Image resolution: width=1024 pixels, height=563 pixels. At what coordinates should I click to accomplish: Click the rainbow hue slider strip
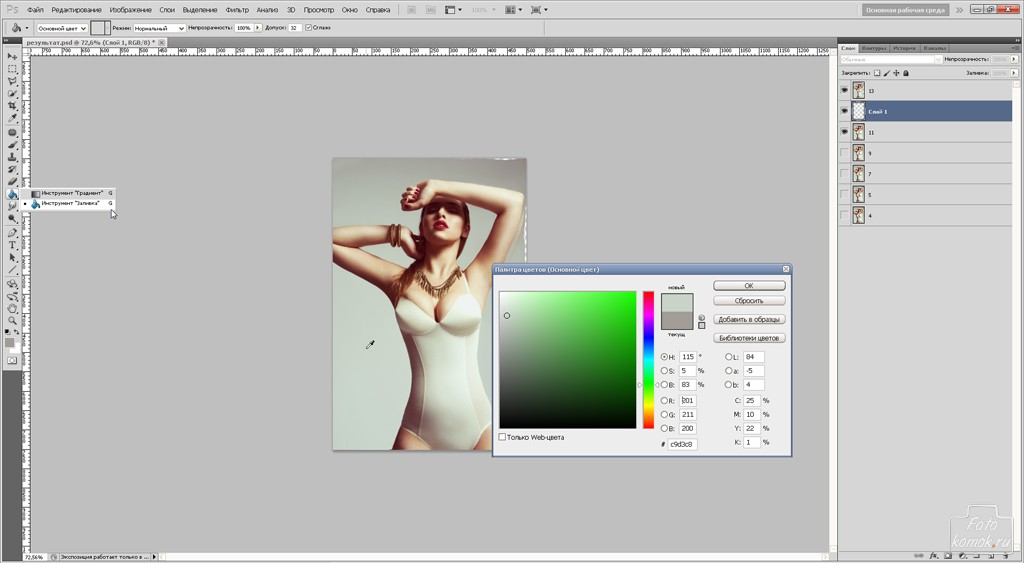(x=648, y=360)
